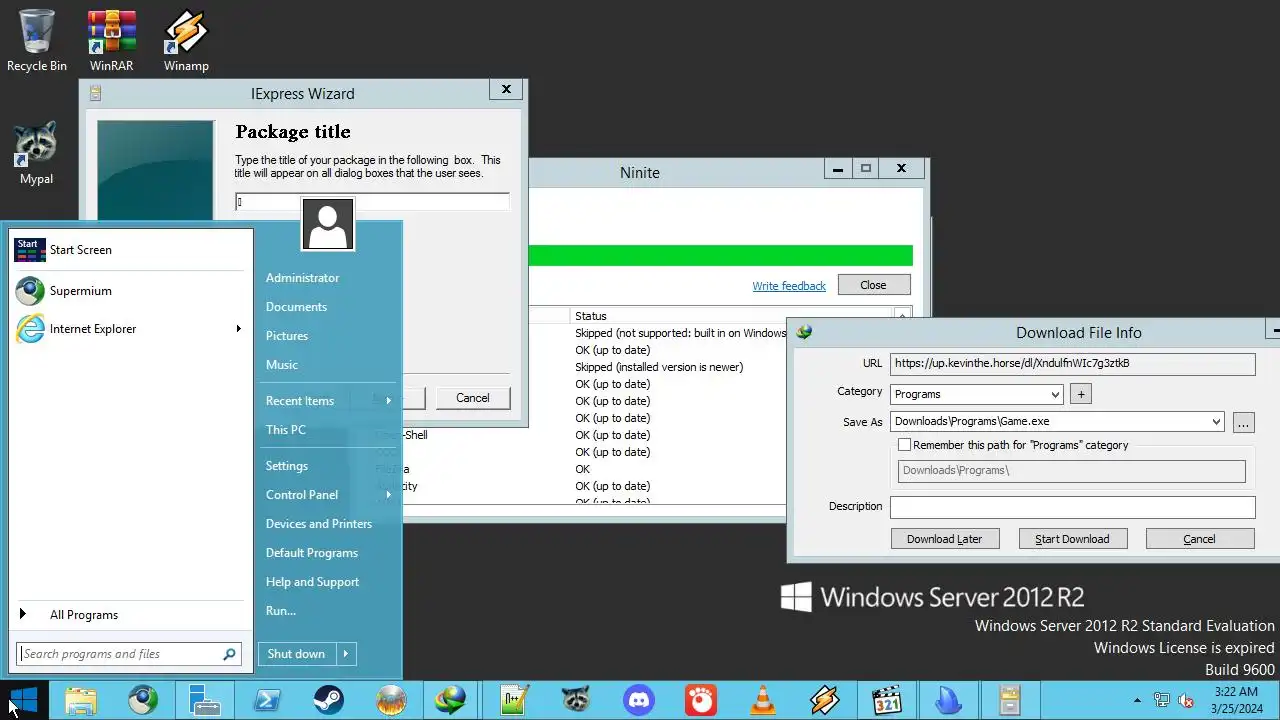
Task: Expand the Internet Explorer jump list arrow
Action: tap(238, 329)
